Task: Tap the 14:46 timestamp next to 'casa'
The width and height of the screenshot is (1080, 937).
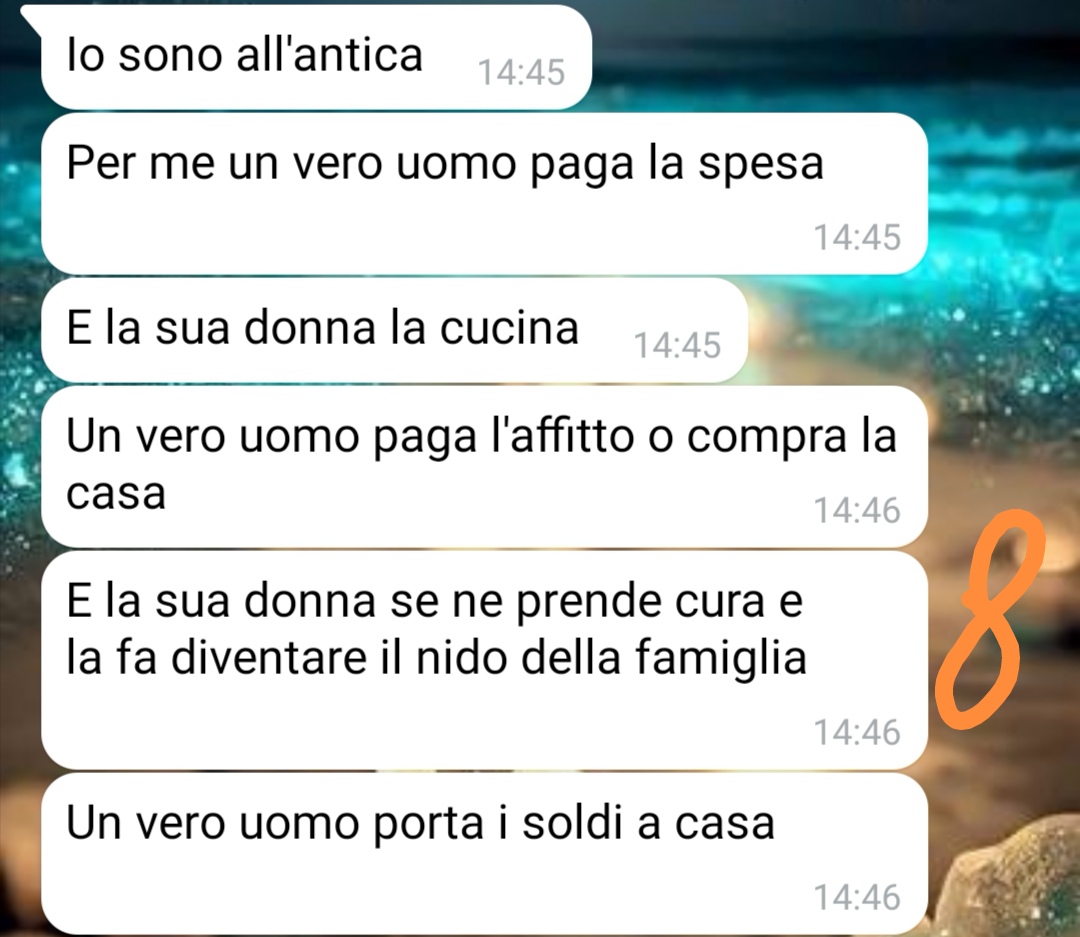Action: [858, 511]
